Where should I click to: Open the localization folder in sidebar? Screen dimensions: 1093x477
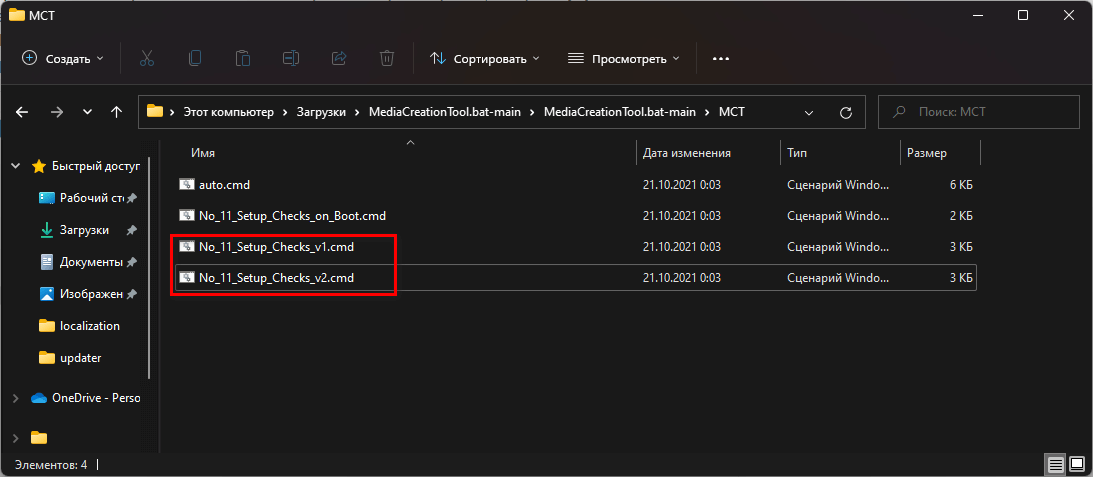click(x=89, y=326)
